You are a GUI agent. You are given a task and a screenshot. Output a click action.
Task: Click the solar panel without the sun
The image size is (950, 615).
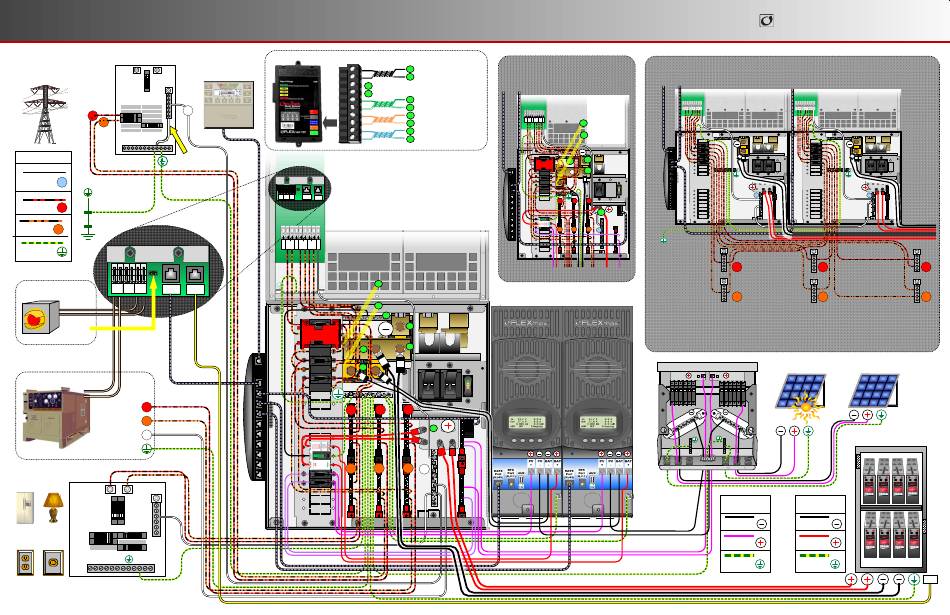coord(874,391)
